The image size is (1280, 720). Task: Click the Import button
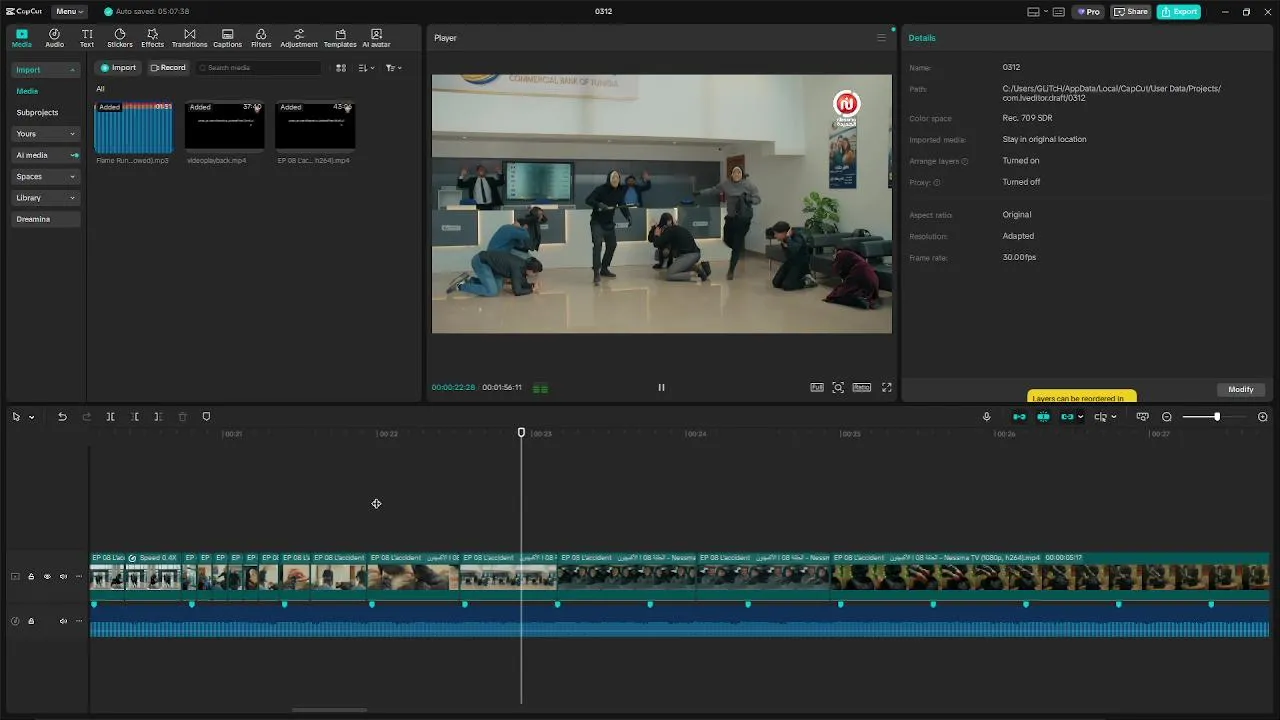click(118, 68)
